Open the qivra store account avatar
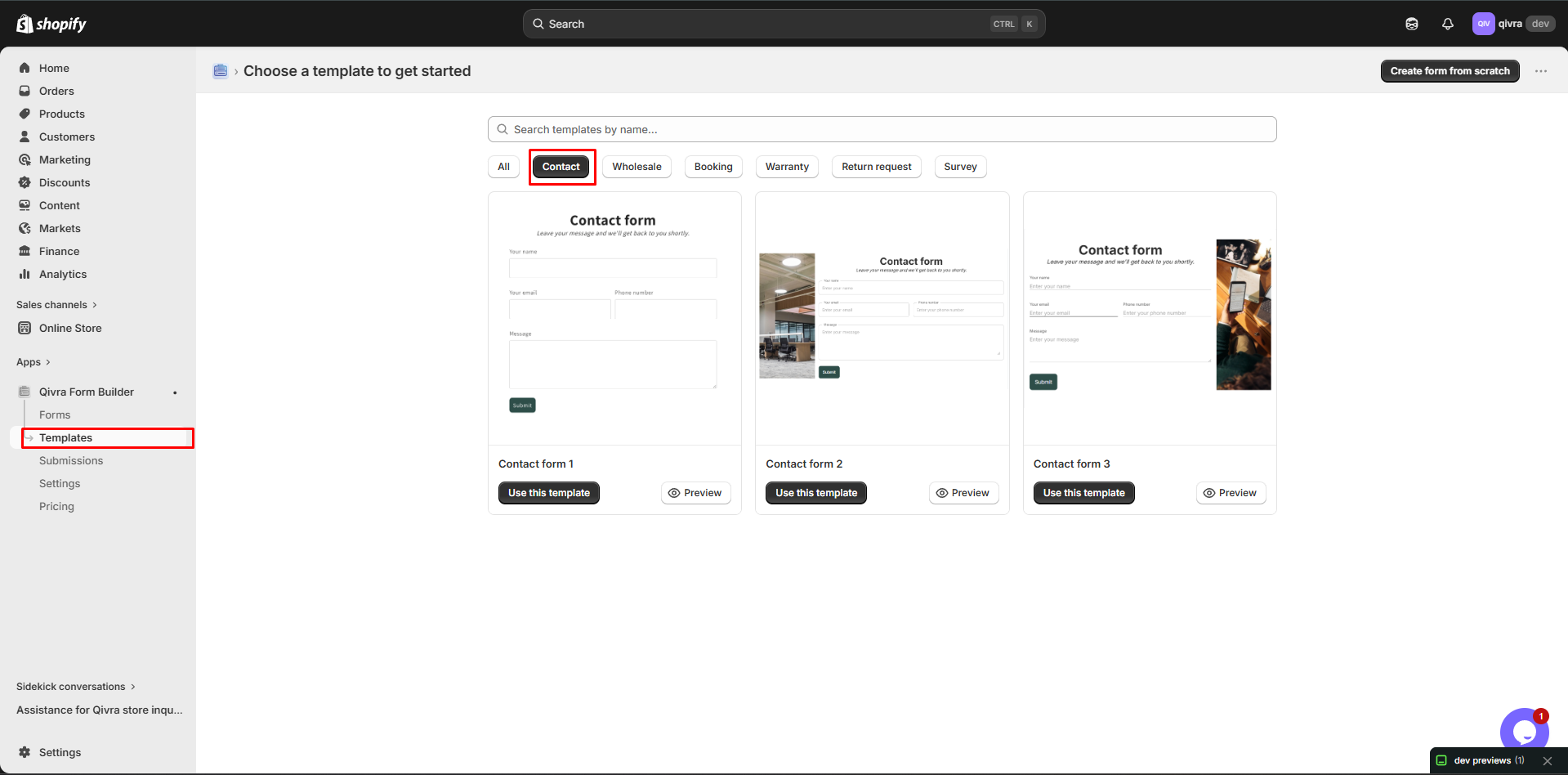The image size is (1568, 775). point(1483,24)
